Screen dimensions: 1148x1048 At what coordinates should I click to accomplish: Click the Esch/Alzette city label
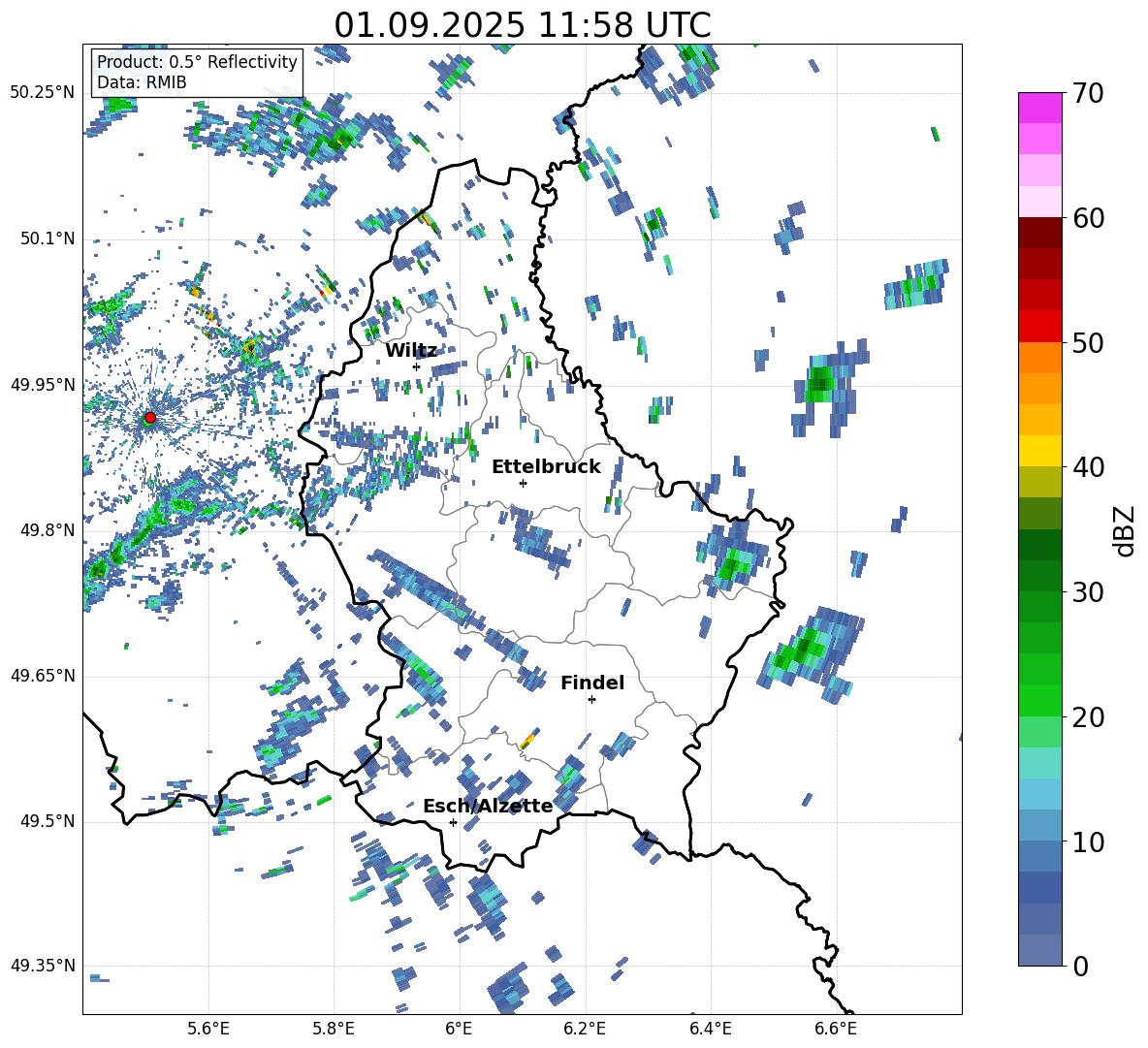(488, 806)
